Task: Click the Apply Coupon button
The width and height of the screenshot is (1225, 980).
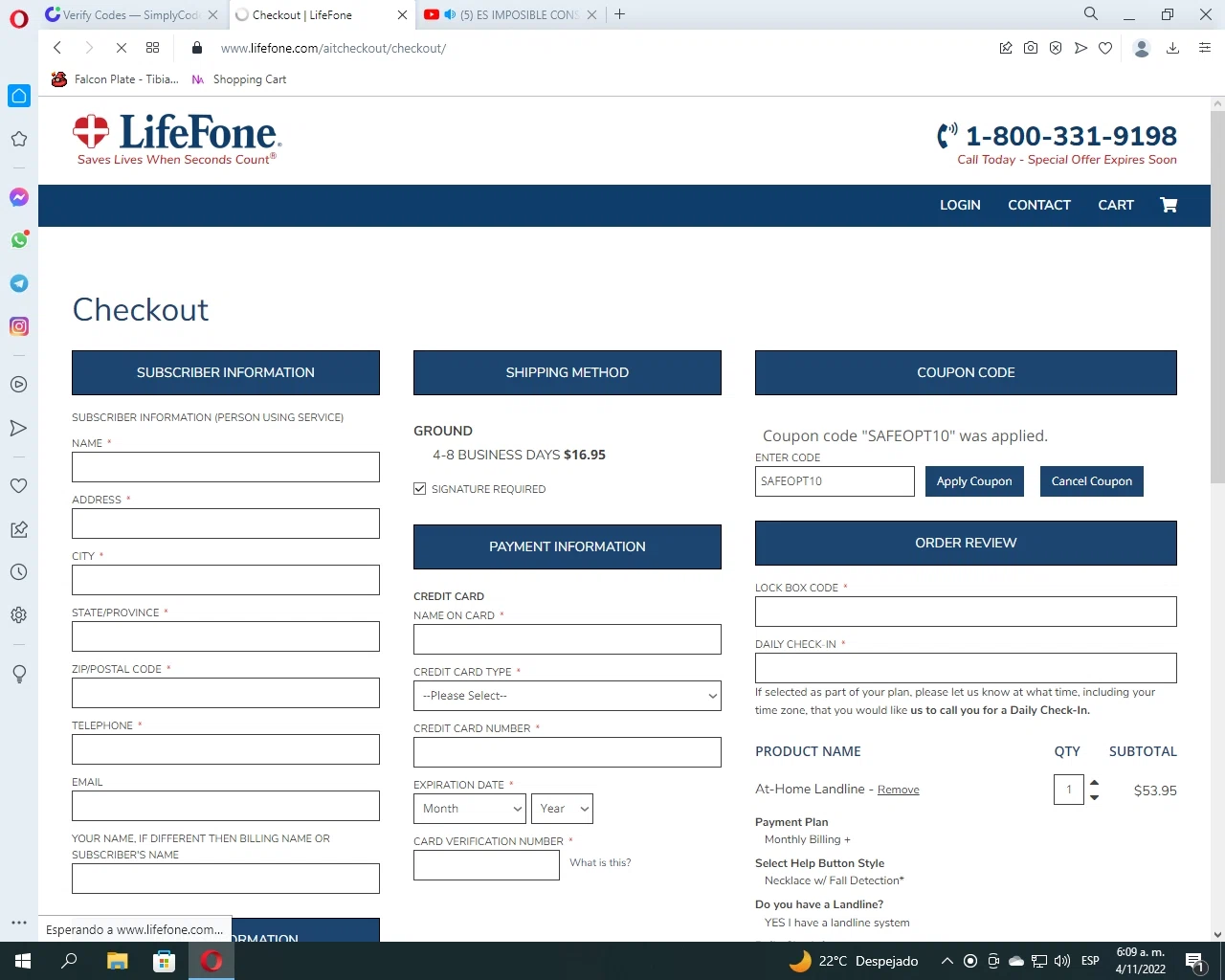Action: point(974,481)
